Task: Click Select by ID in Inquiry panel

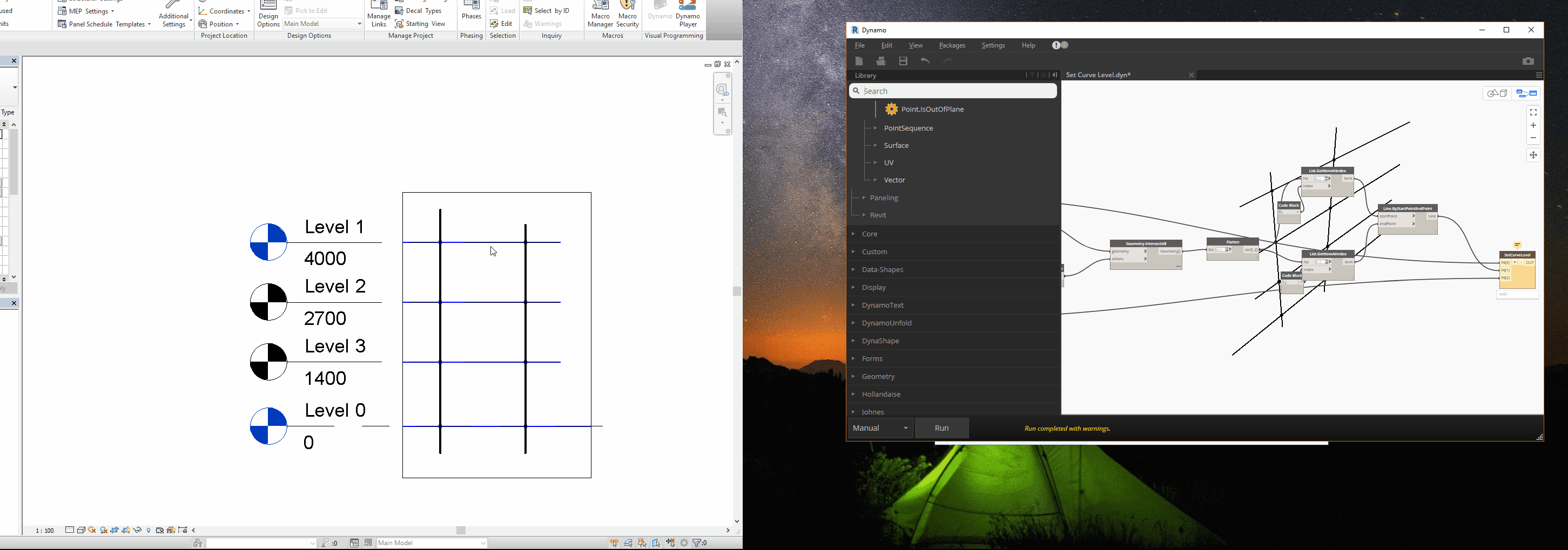Action: click(547, 11)
